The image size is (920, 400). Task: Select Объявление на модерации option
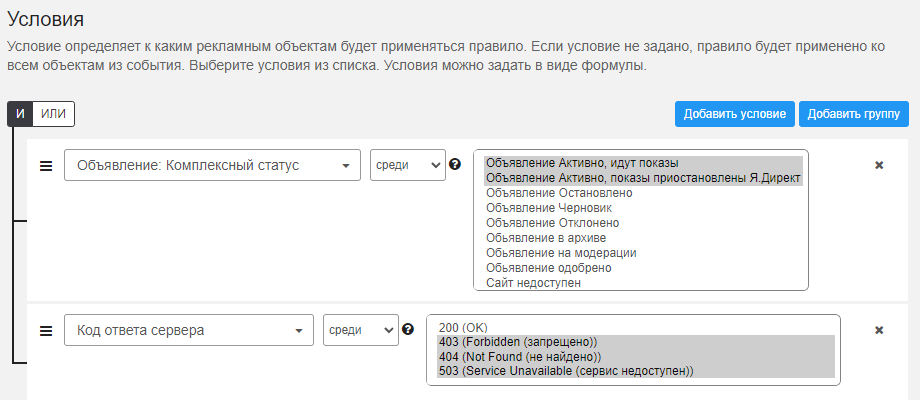click(x=643, y=253)
